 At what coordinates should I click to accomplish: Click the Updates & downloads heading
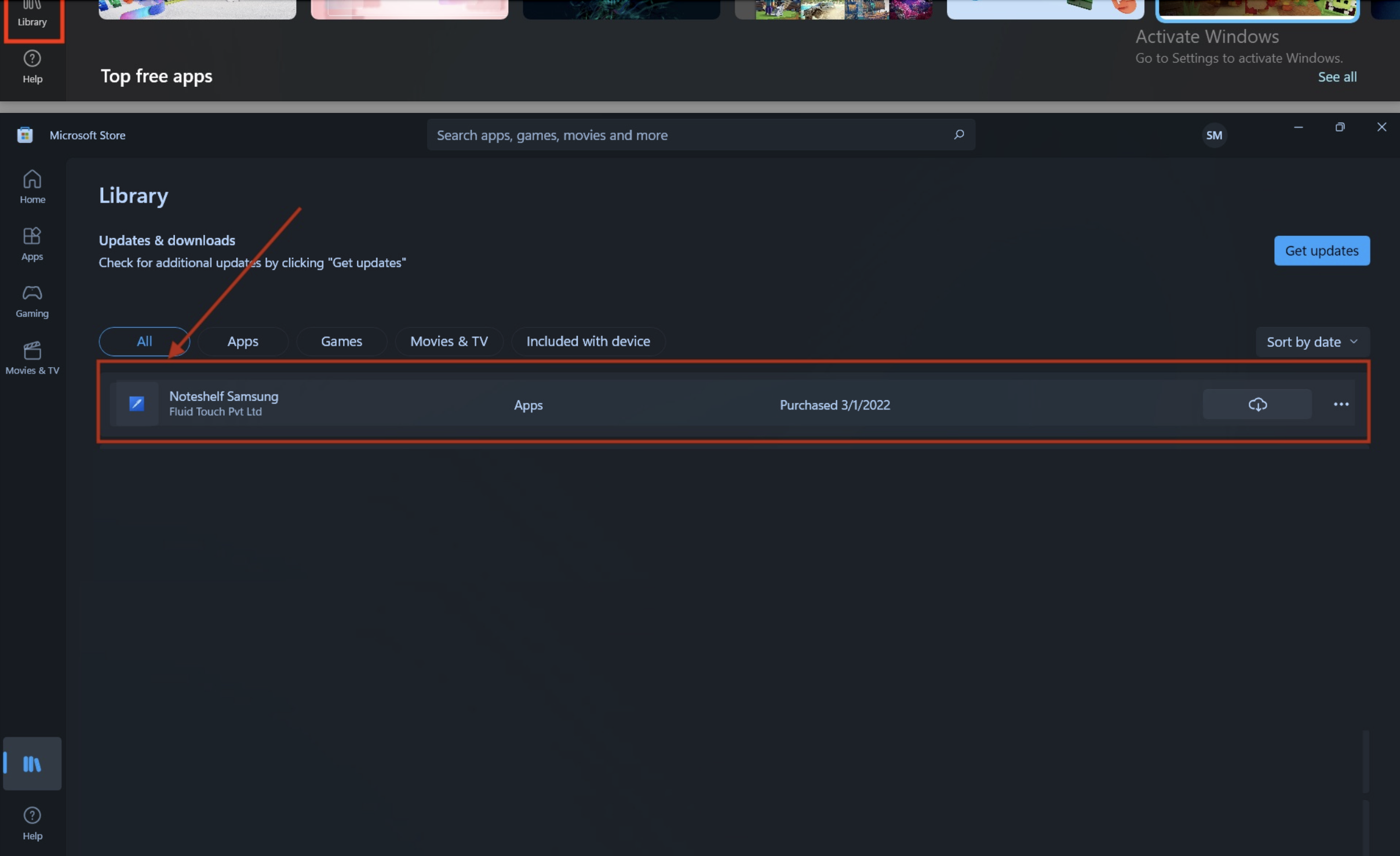coord(167,240)
